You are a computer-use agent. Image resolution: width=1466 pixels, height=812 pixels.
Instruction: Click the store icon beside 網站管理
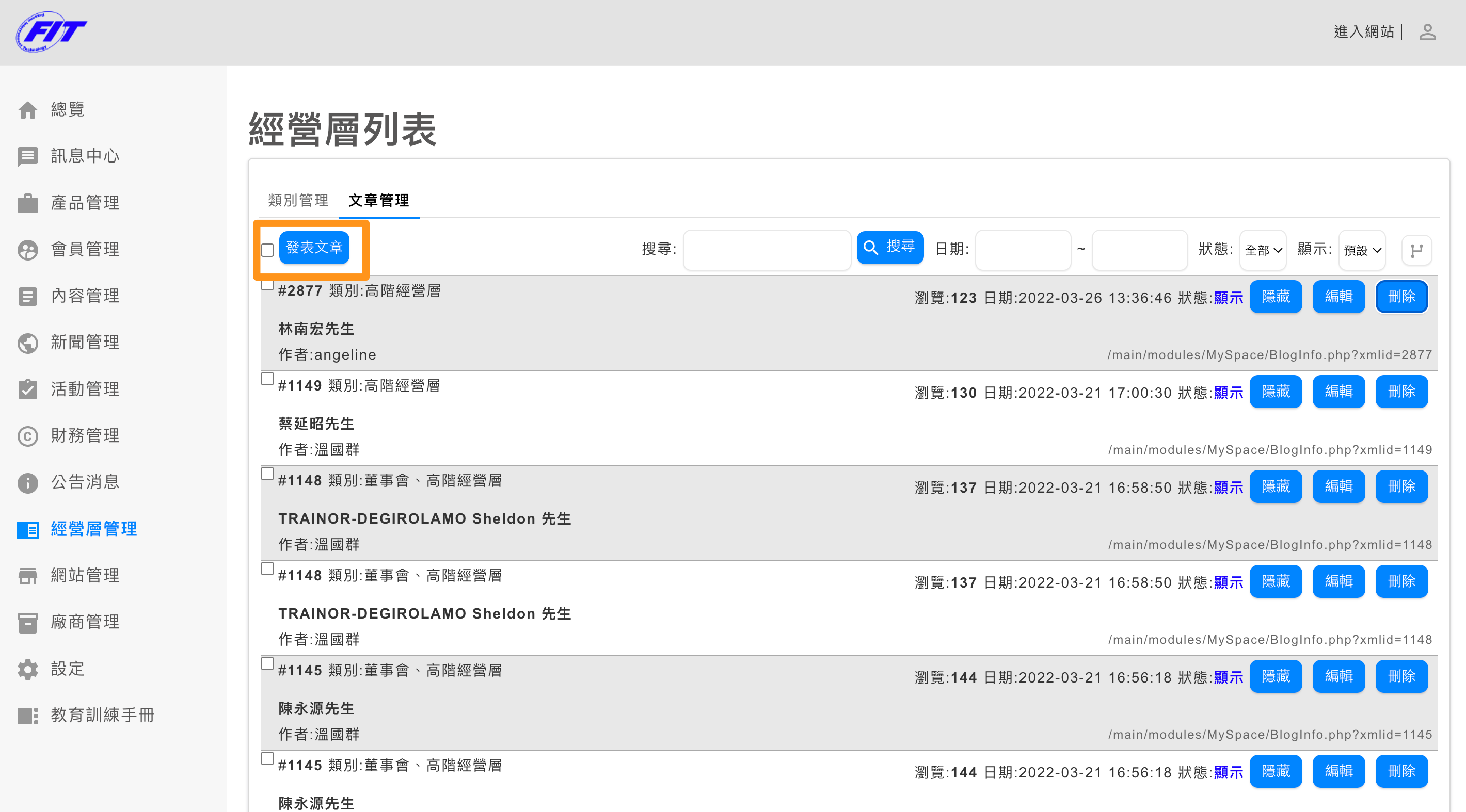27,576
